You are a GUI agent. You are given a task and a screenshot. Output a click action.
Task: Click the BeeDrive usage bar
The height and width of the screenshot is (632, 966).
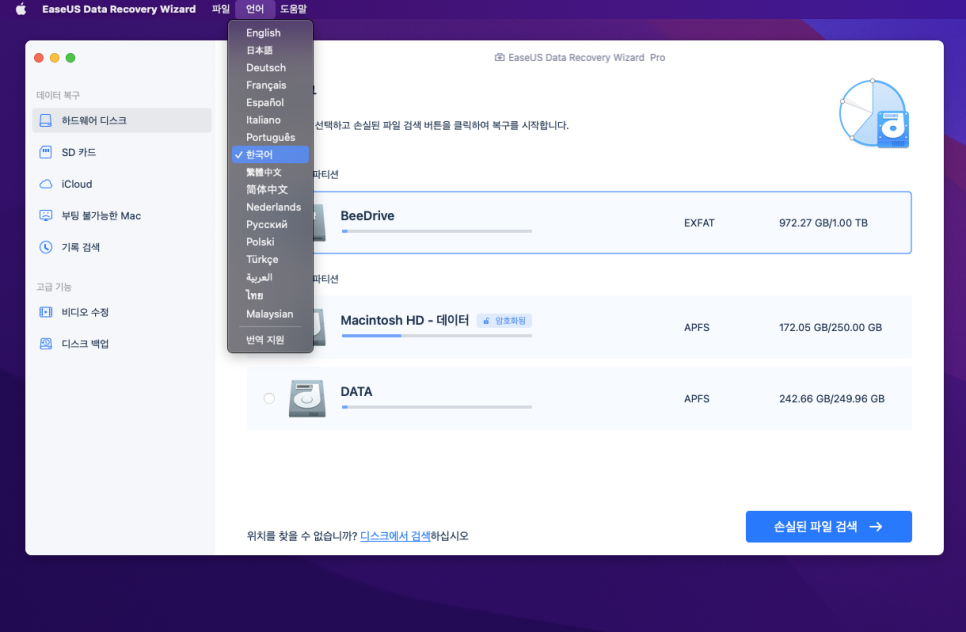pos(437,232)
